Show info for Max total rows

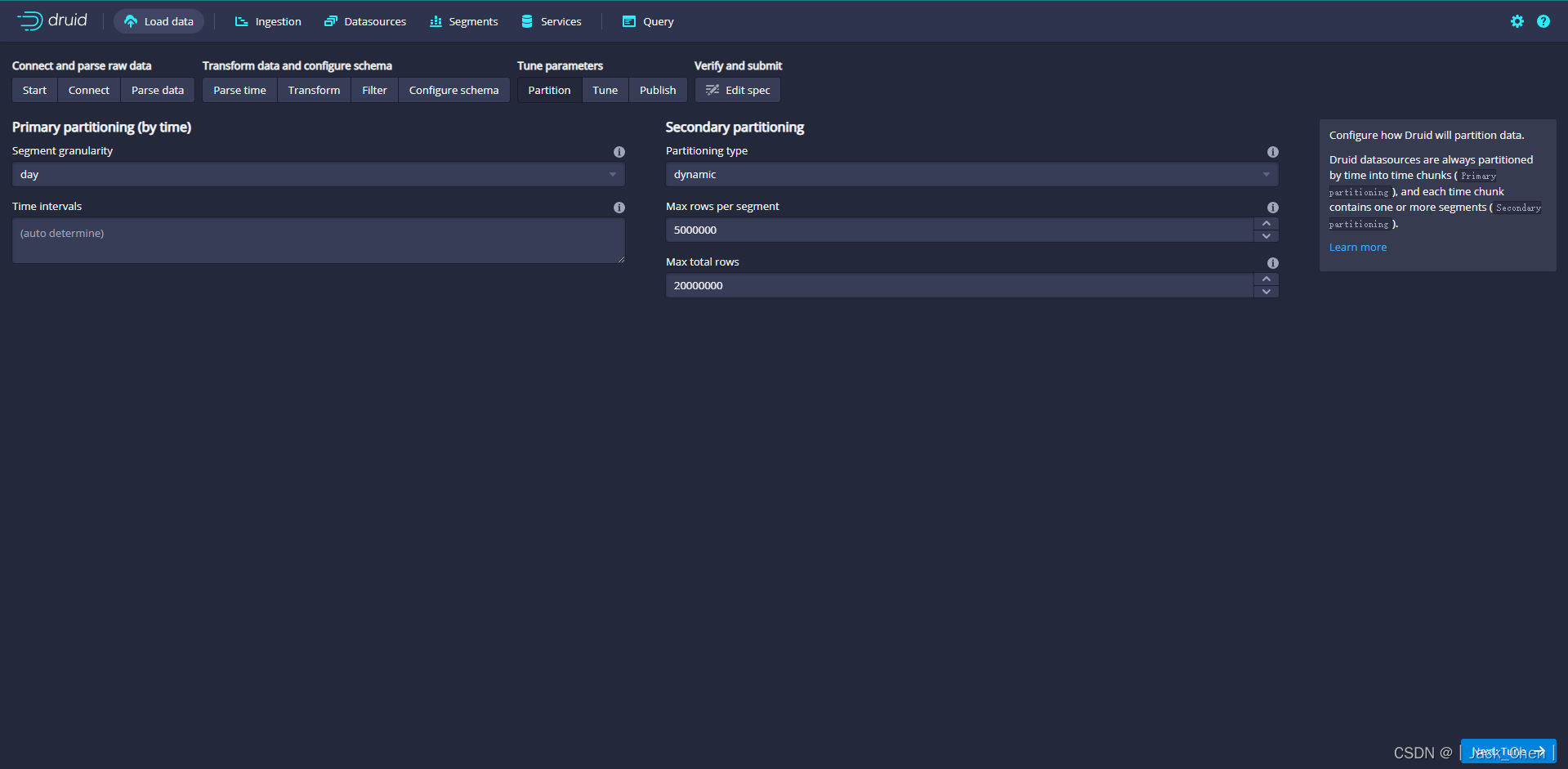[x=1272, y=263]
